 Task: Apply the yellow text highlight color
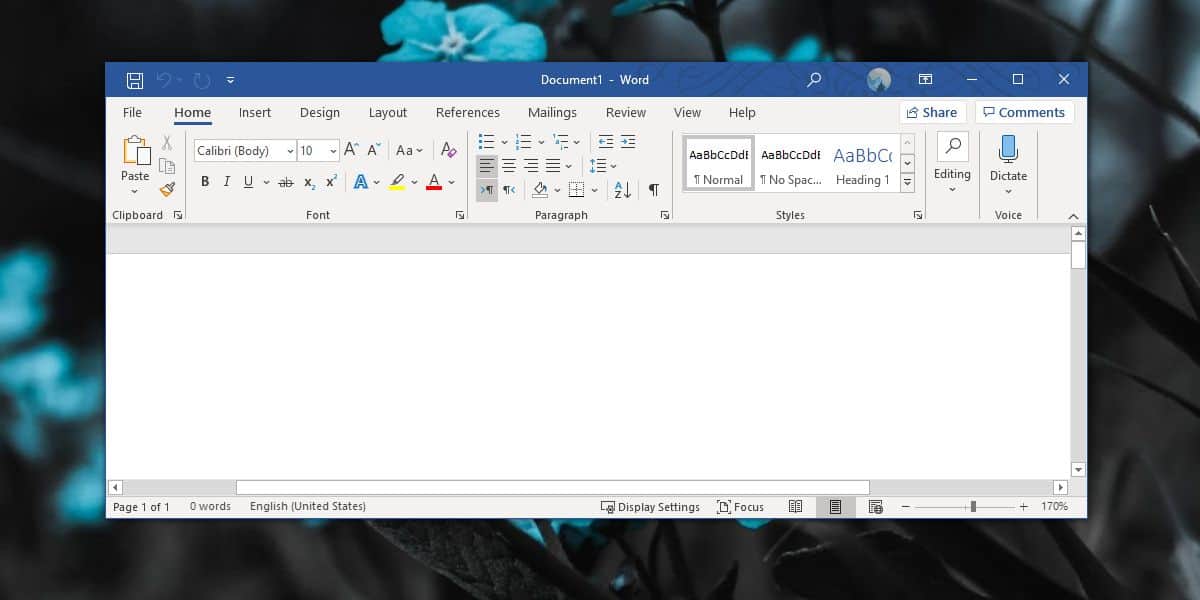(397, 182)
